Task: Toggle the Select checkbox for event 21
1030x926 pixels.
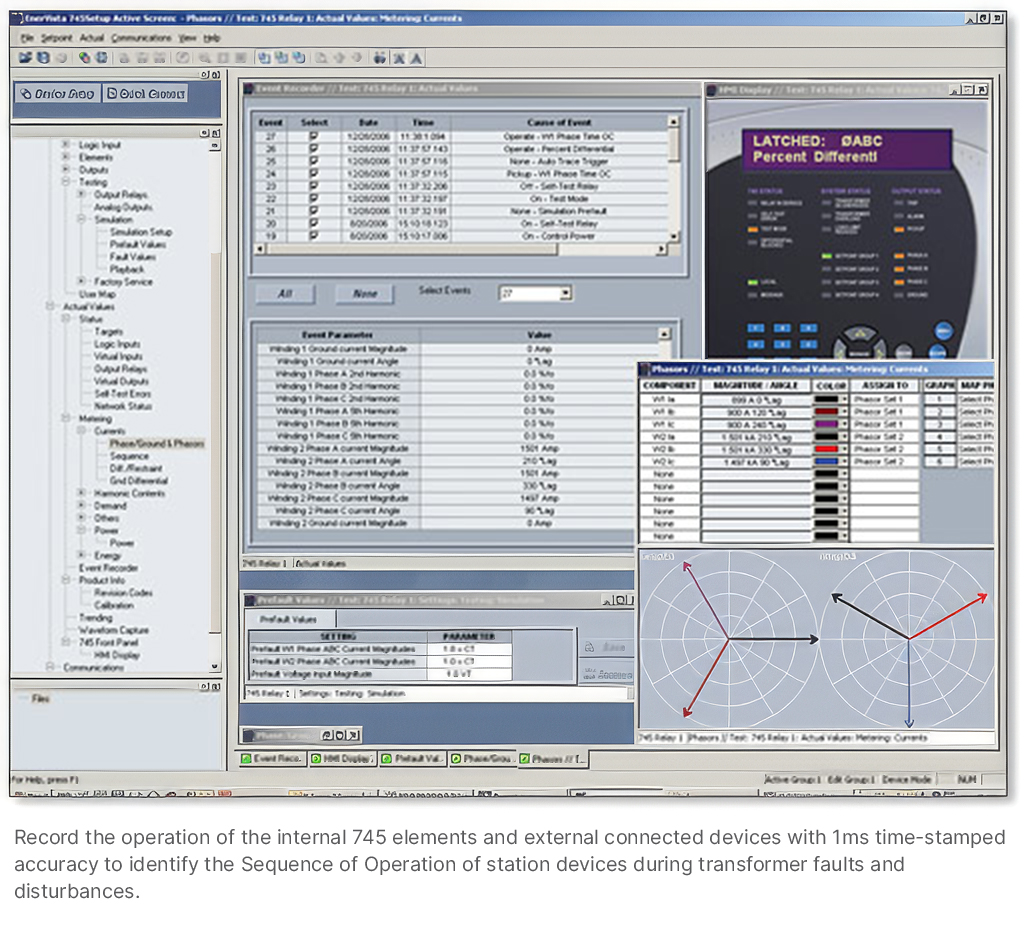Action: 314,211
